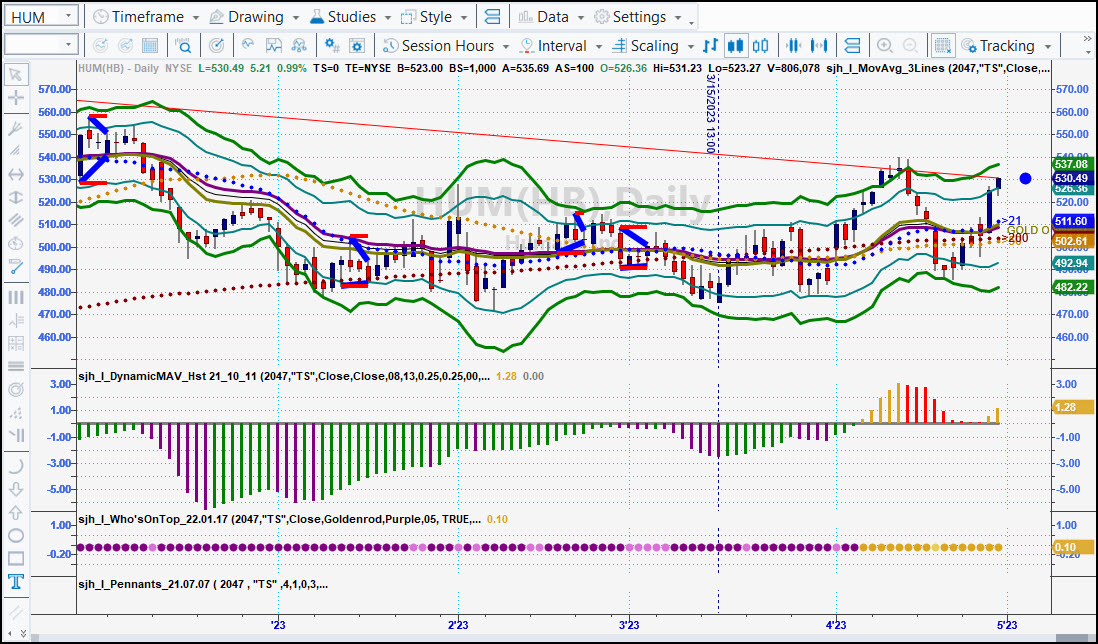
Task: Select the pointer arrow drawing tool
Action: point(15,75)
